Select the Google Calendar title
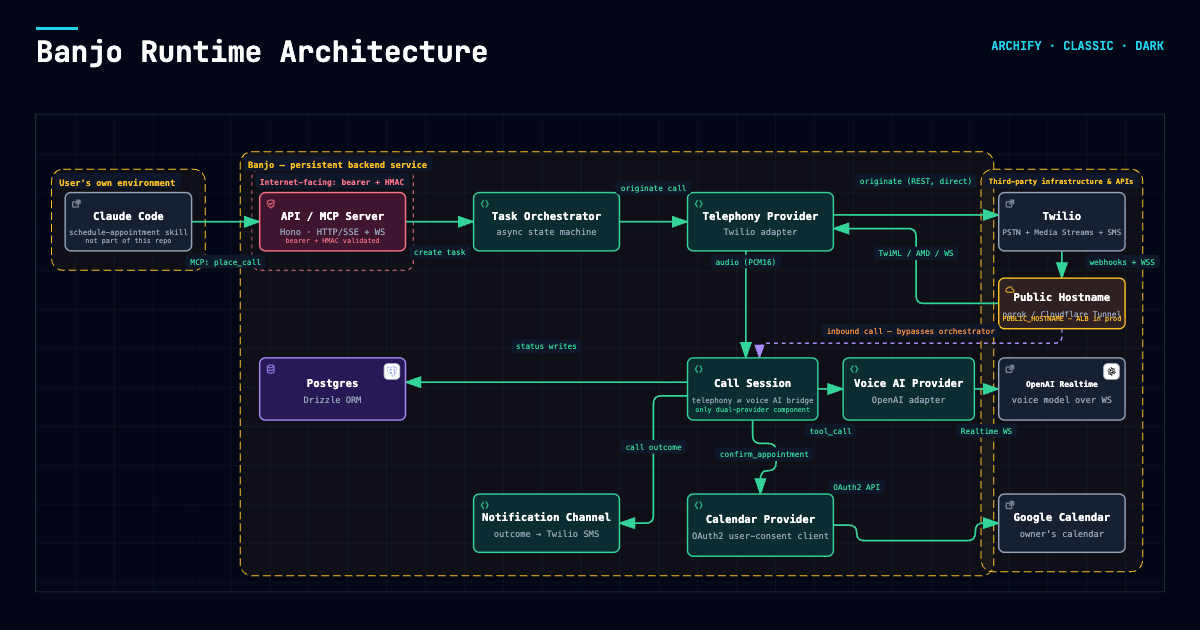Screen dimensions: 1200x630 tap(1061, 517)
